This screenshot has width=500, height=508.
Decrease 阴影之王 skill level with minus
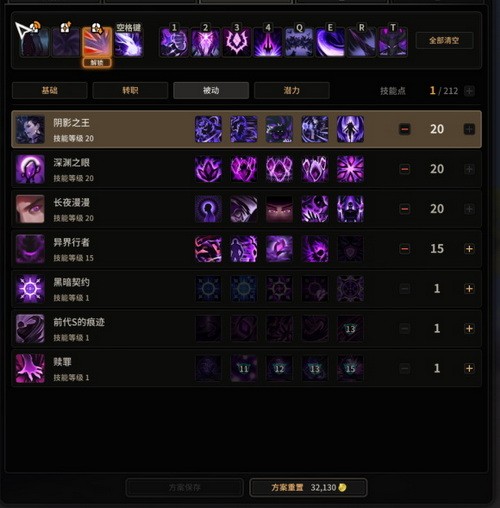405,129
